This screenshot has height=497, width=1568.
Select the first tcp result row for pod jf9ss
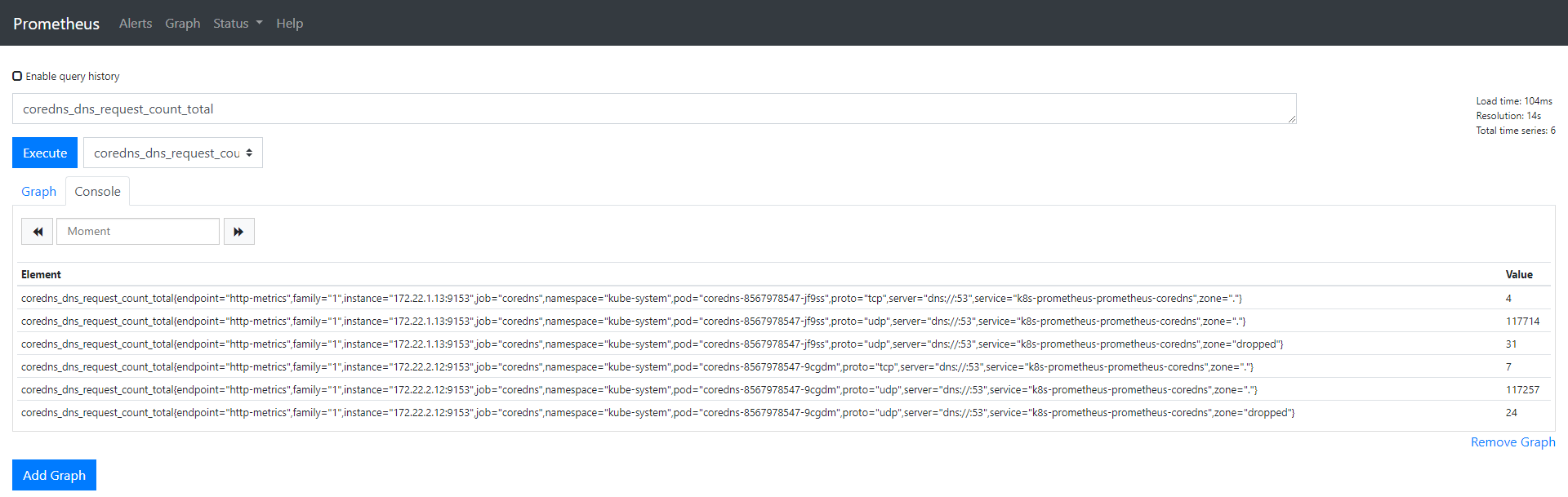(631, 299)
